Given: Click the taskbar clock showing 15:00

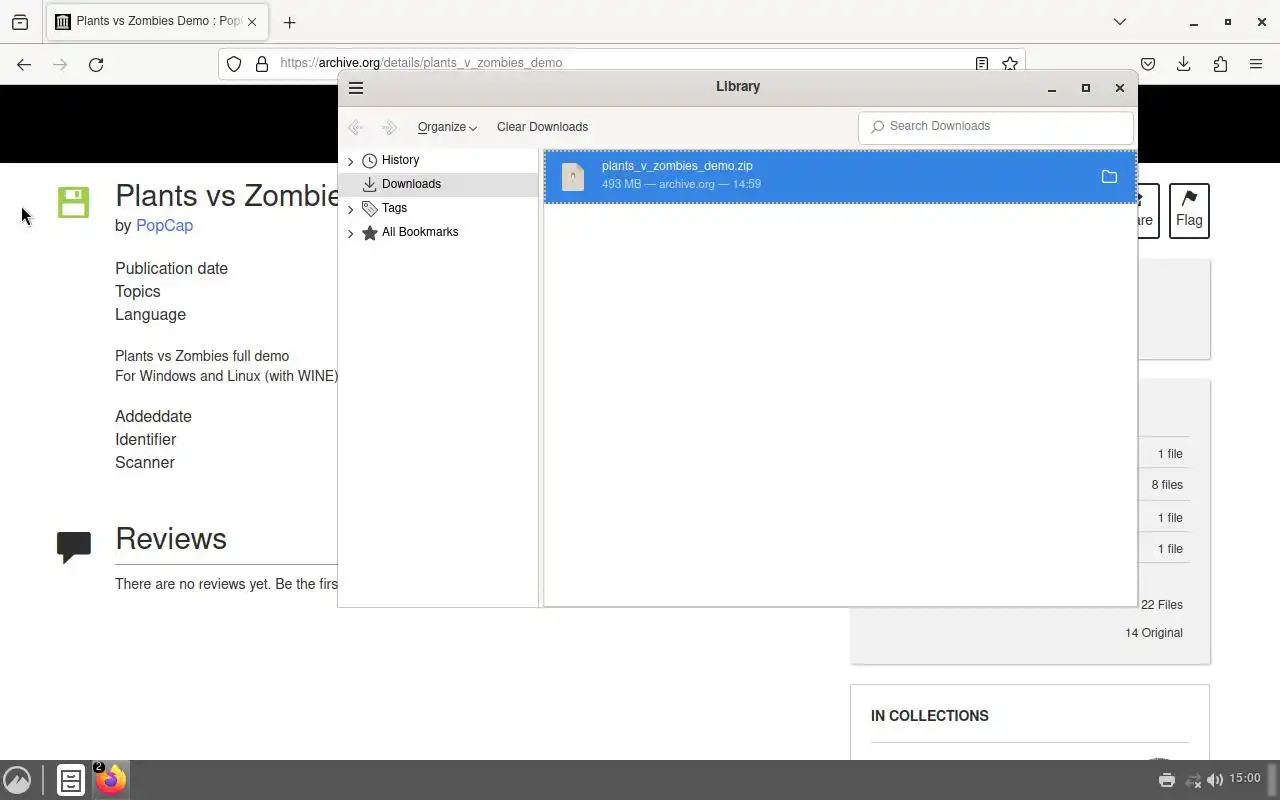Looking at the screenshot, I should [1245, 778].
